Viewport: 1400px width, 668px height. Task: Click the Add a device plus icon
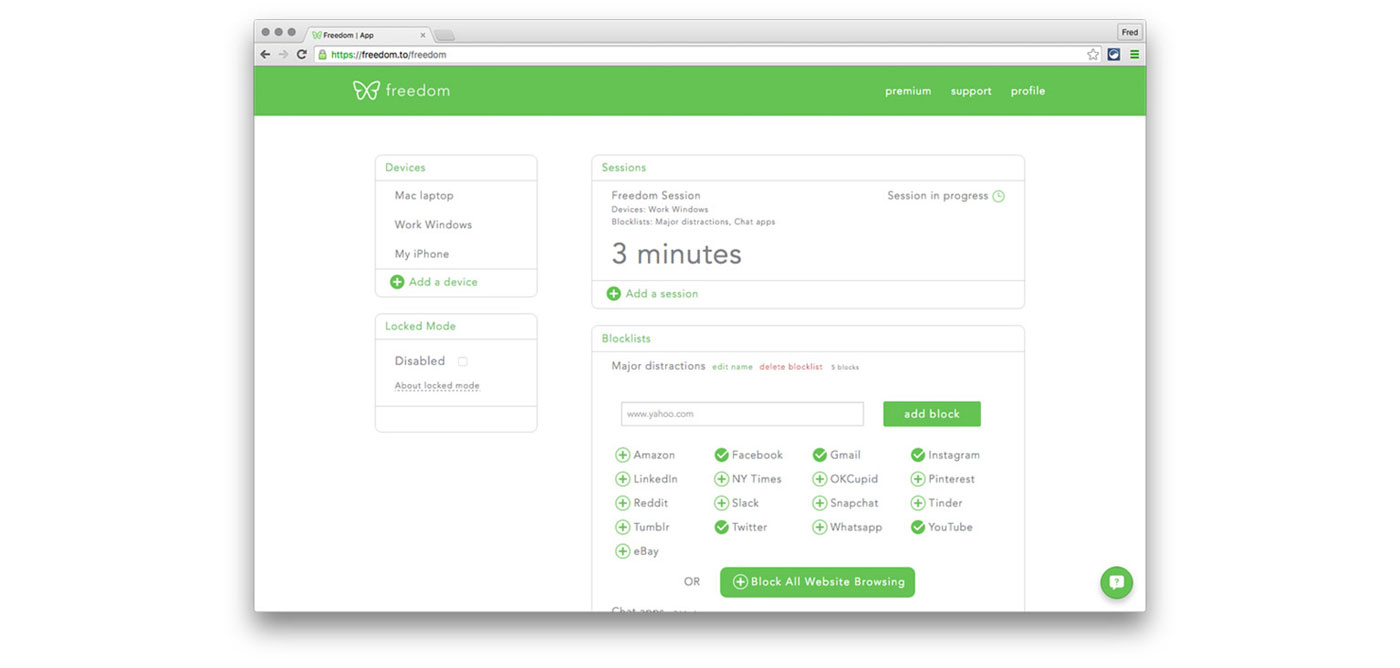click(399, 282)
